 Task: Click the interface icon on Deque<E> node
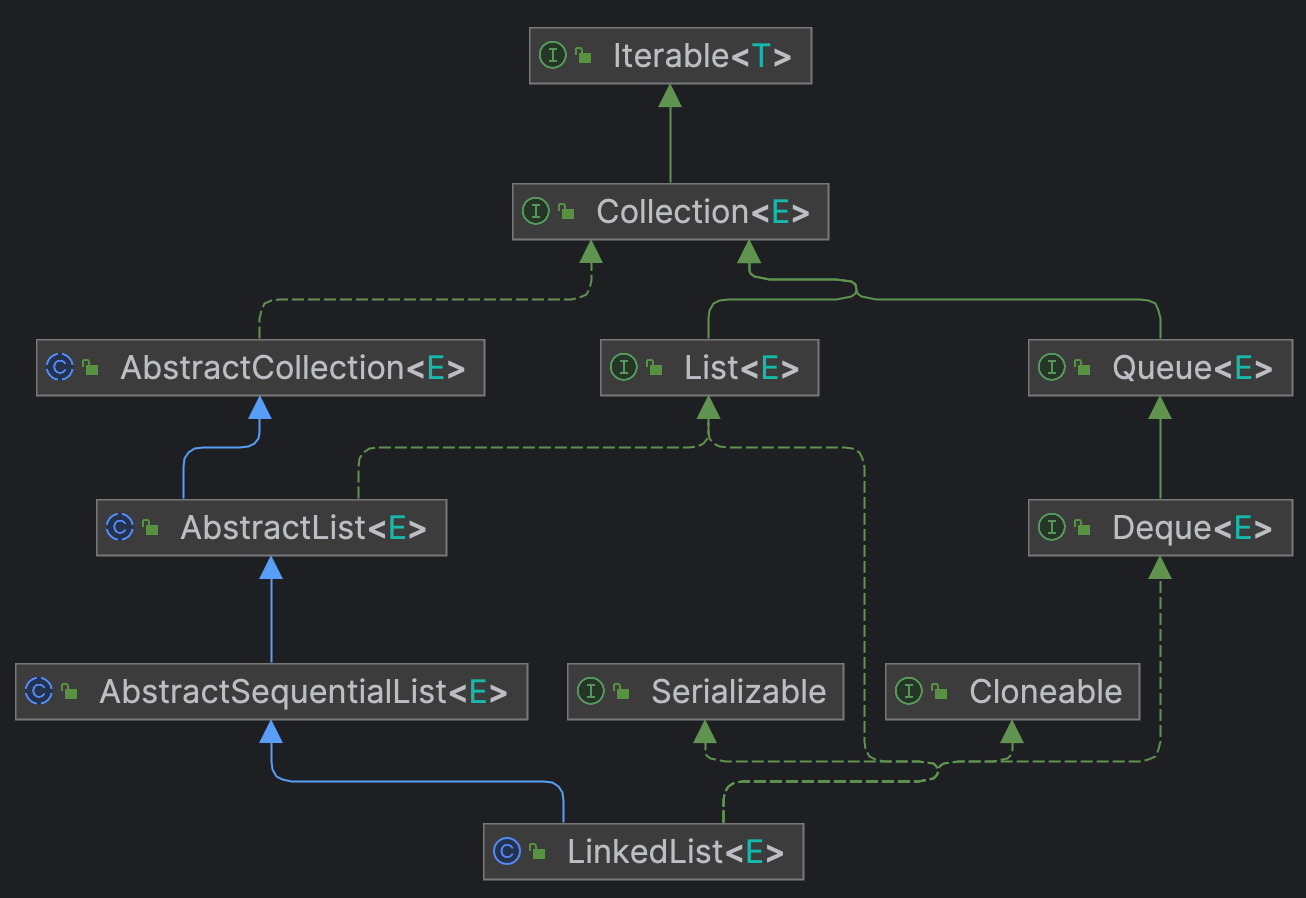1052,528
